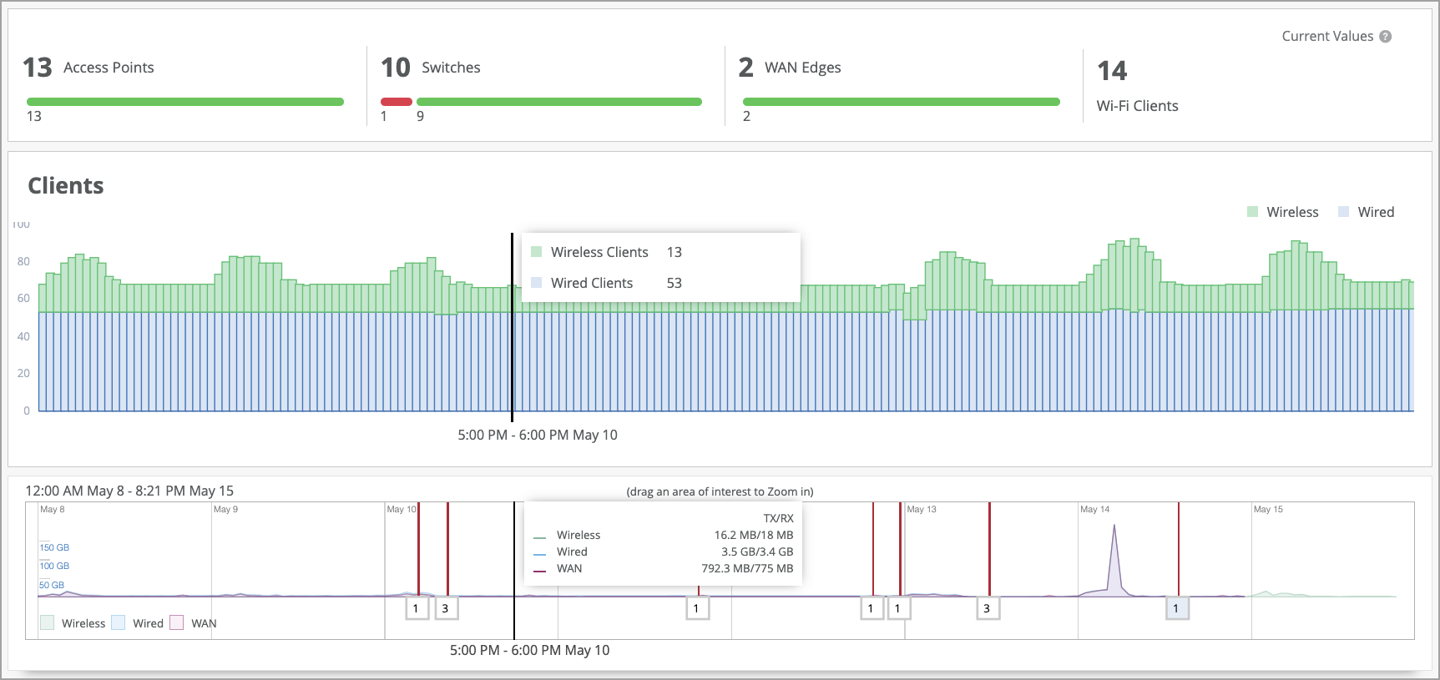
Task: Open the highlighted event marker on May 14
Action: 1177,607
